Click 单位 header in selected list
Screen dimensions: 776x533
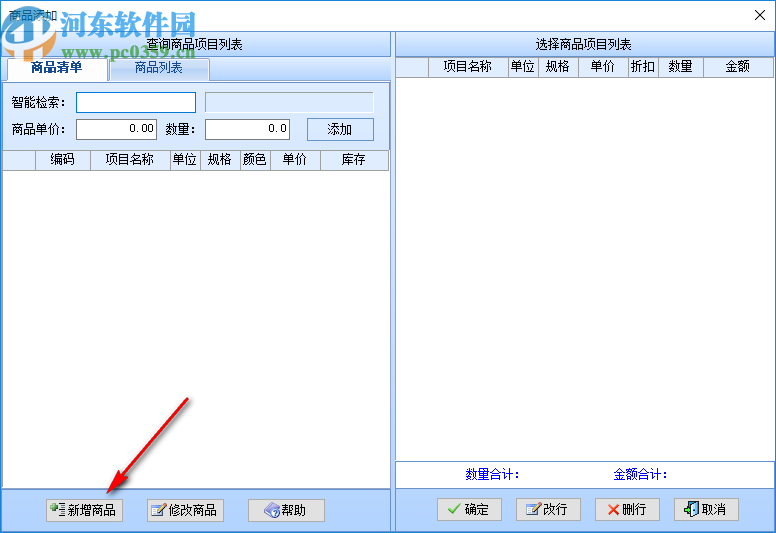pyautogui.click(x=523, y=67)
